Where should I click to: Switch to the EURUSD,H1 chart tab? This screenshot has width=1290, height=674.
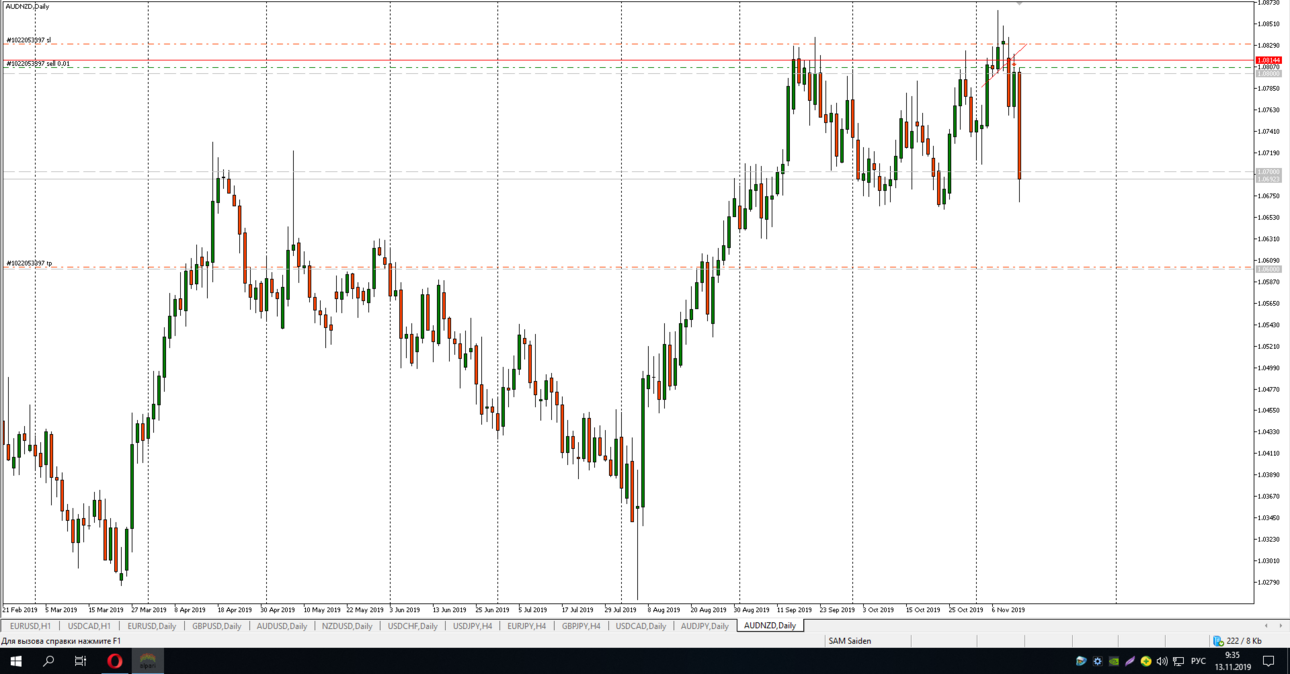pos(31,626)
